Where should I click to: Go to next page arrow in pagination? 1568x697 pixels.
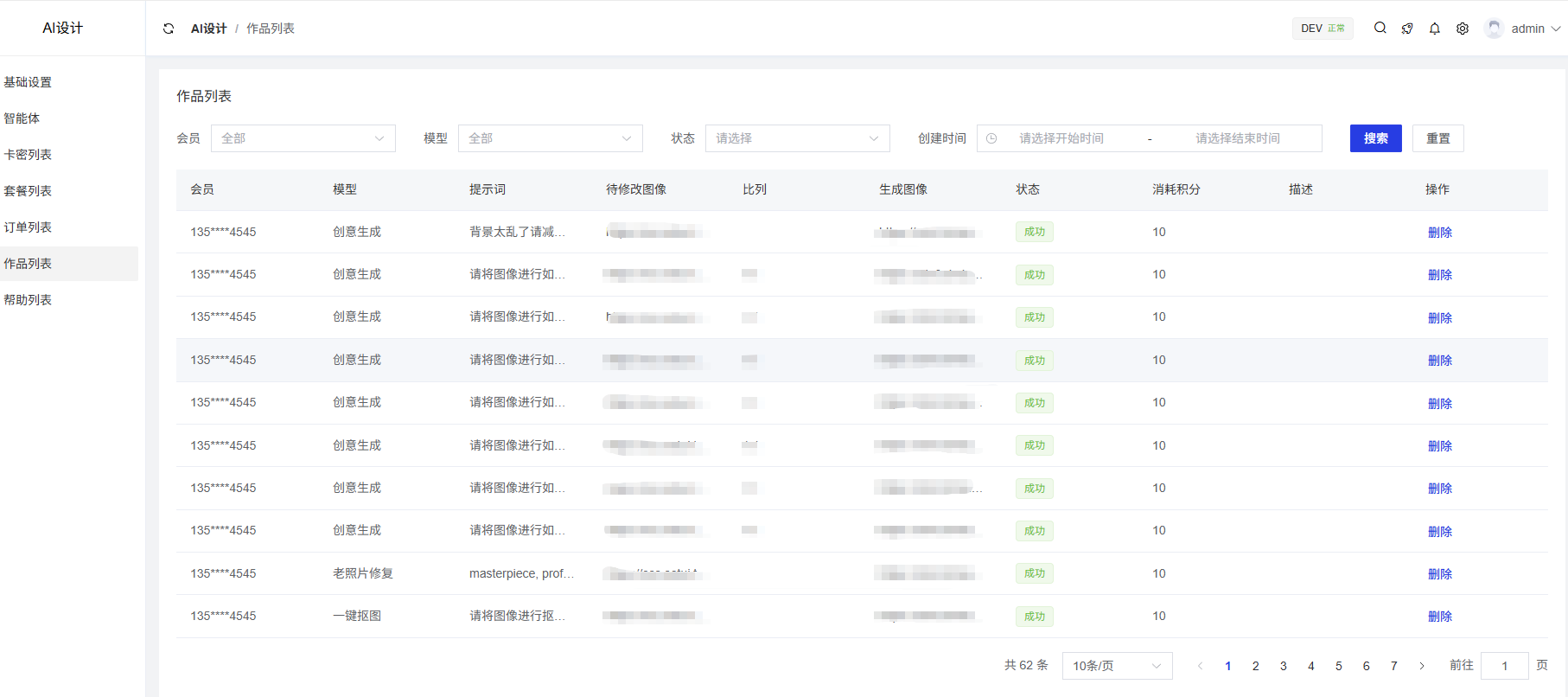(1422, 666)
